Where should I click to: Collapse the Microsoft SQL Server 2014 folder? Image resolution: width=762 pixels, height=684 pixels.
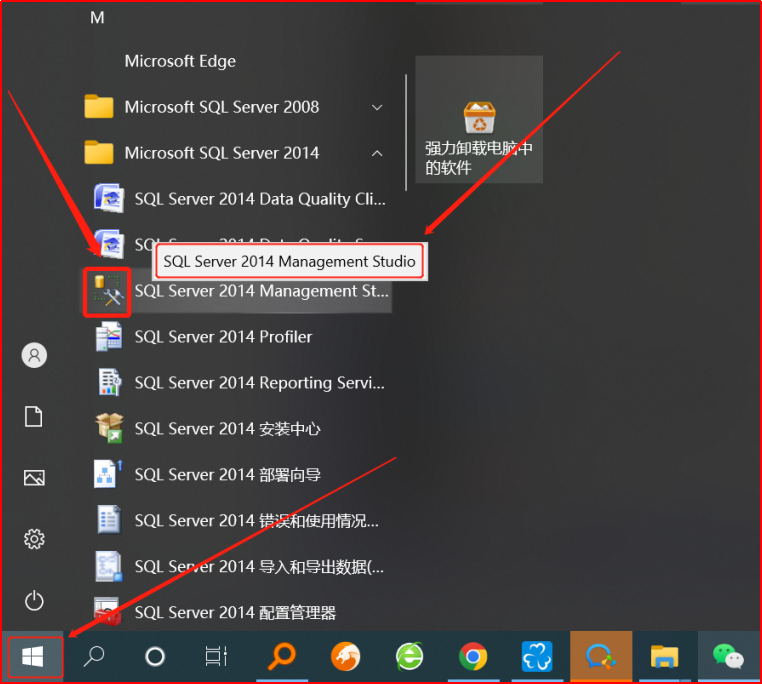[x=377, y=153]
